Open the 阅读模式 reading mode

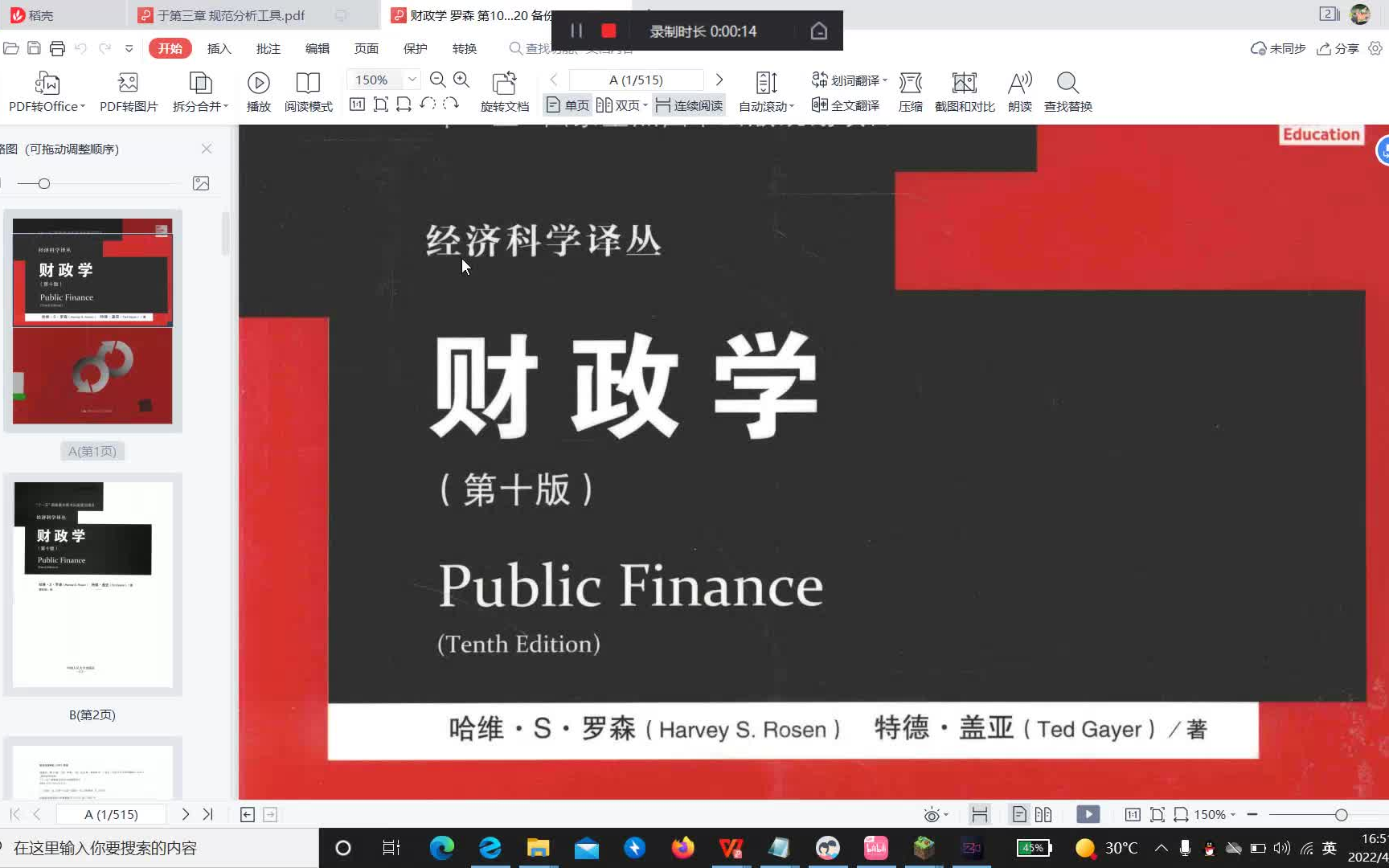pyautogui.click(x=309, y=90)
